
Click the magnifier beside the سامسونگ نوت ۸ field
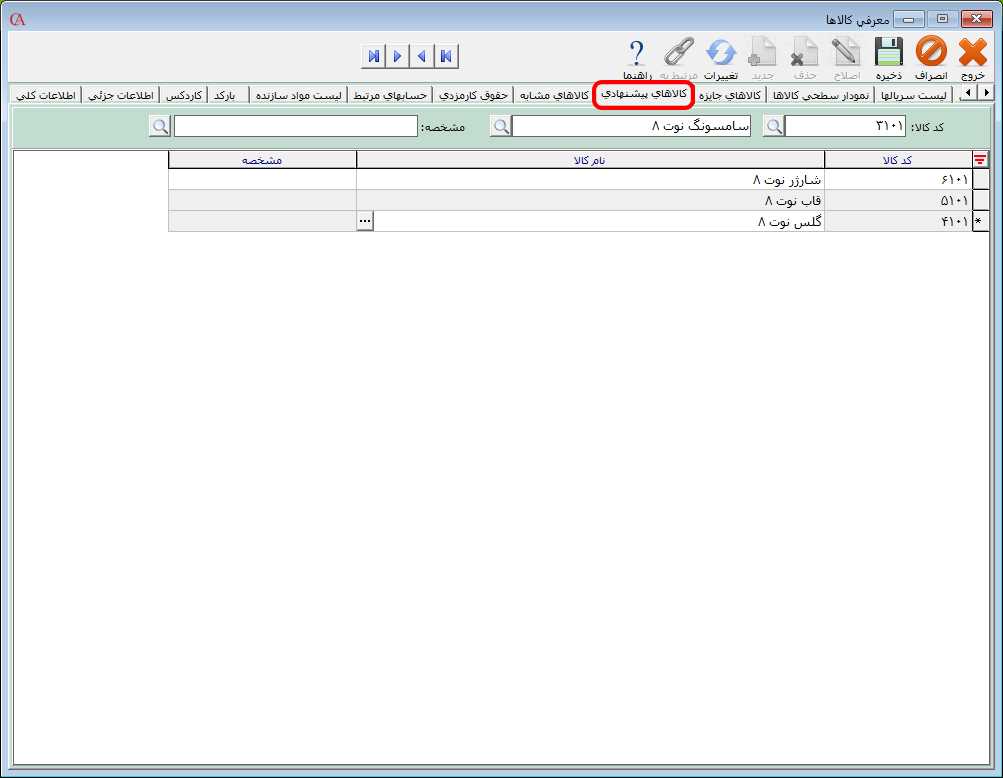(501, 126)
